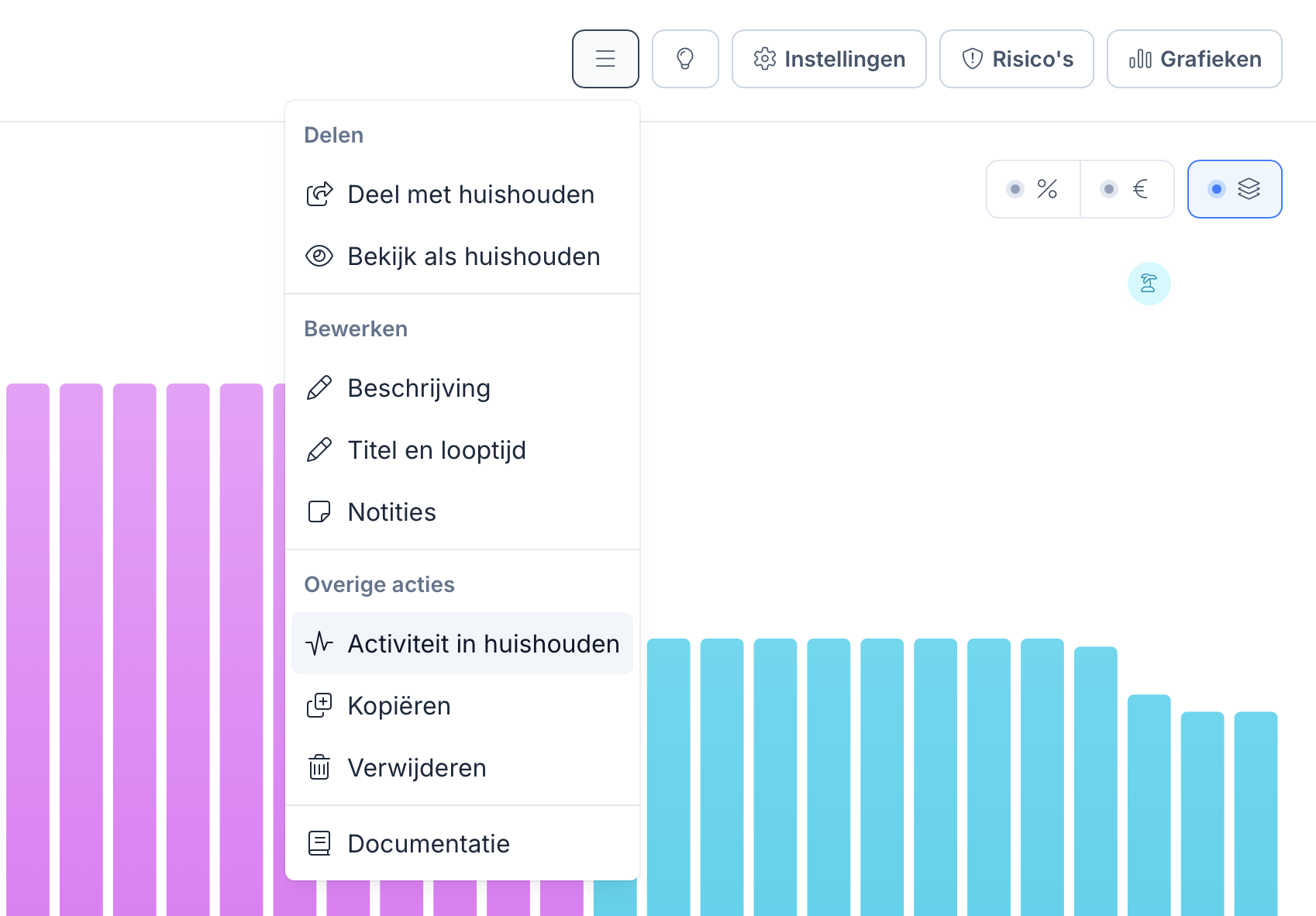Click the eye icon for Bekijk als huishouden
Screen dimensions: 1316x916
pyautogui.click(x=319, y=256)
